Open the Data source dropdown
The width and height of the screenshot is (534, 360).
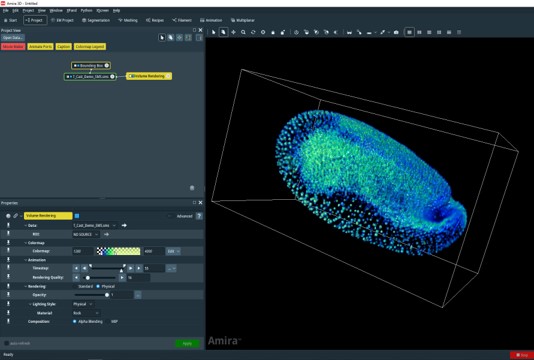coord(95,225)
